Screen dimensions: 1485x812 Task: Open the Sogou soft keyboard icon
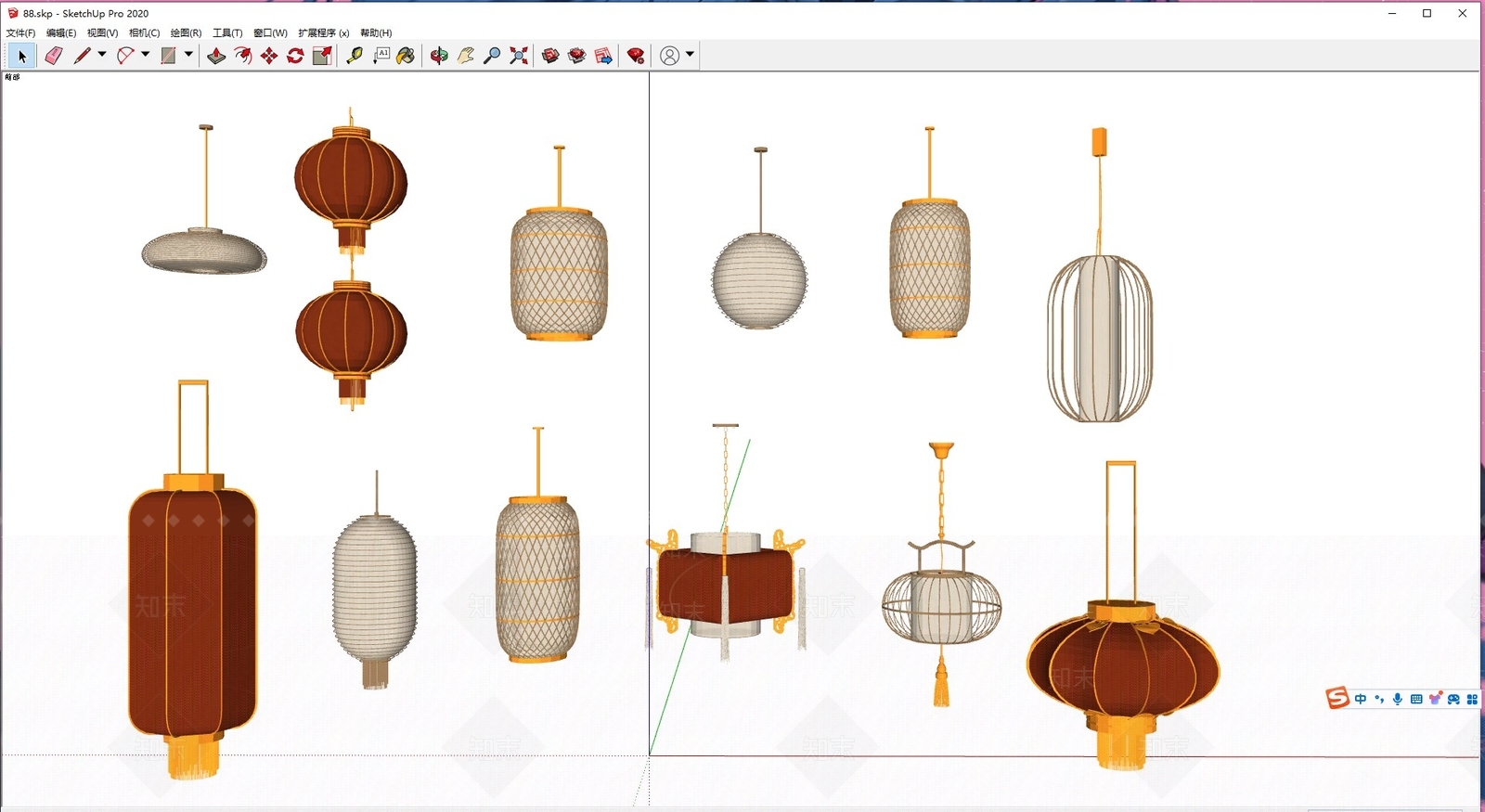click(1416, 699)
